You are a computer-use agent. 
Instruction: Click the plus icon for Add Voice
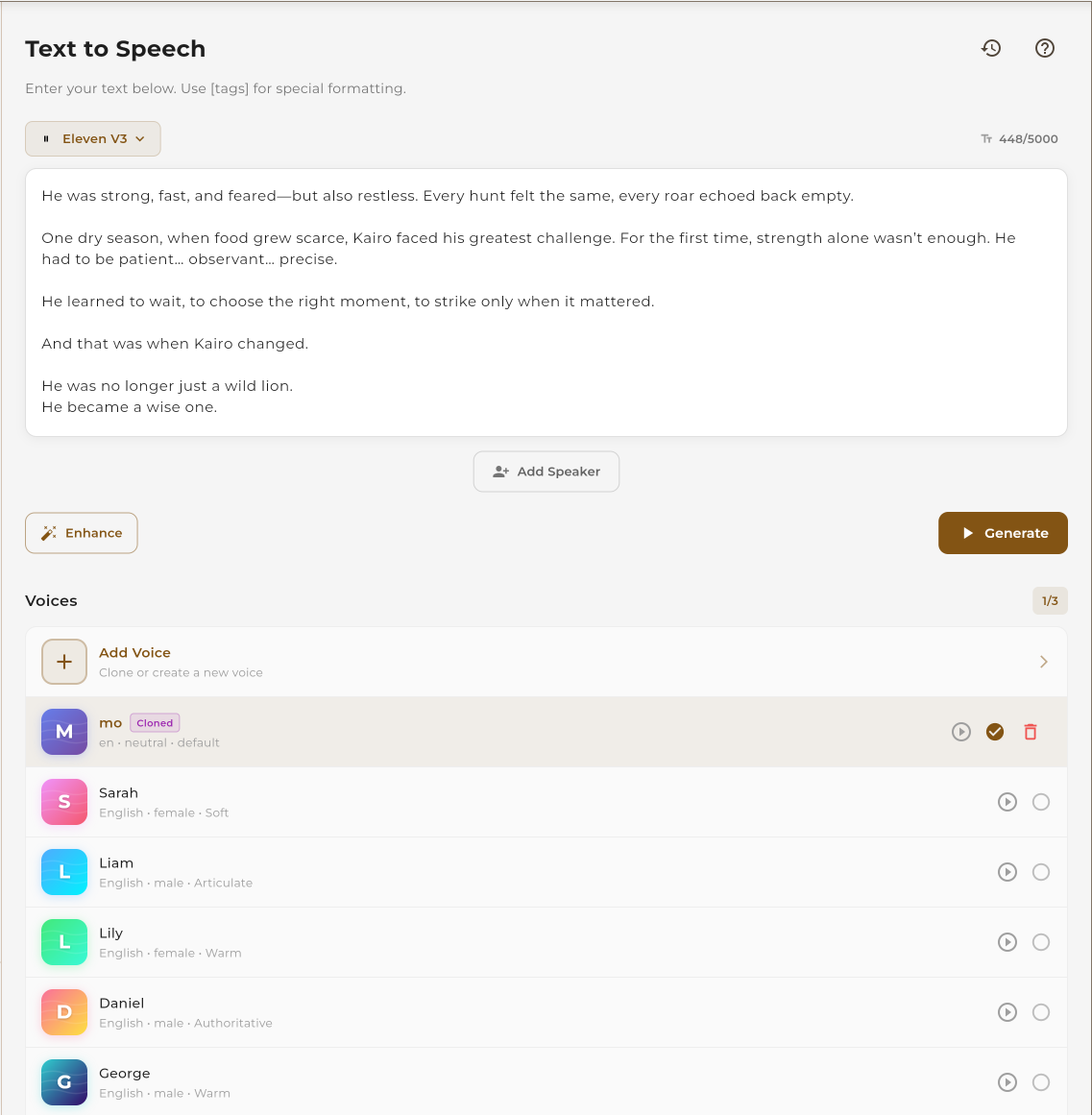[64, 662]
